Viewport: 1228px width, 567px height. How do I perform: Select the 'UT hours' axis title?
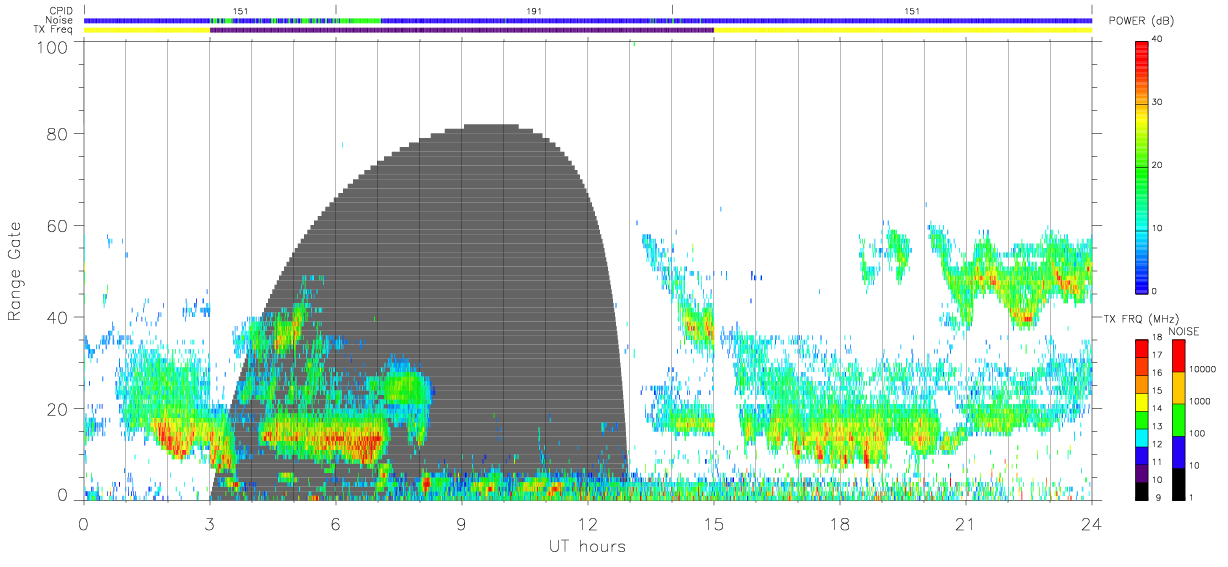[x=586, y=546]
